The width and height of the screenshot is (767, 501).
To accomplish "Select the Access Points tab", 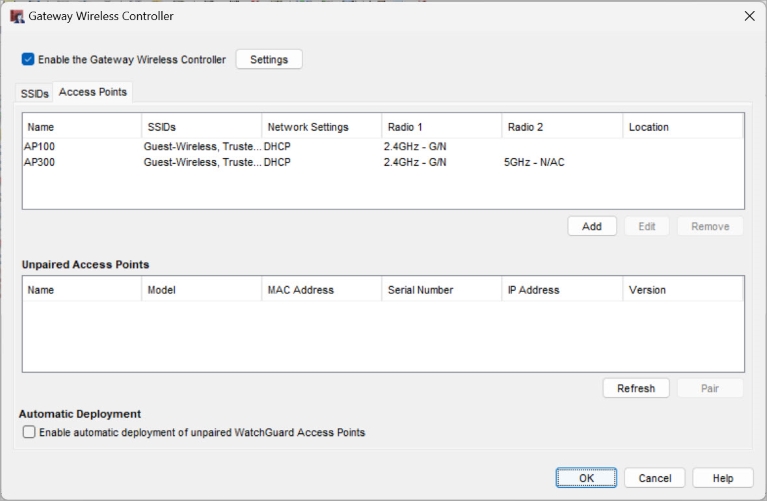I will 92,92.
